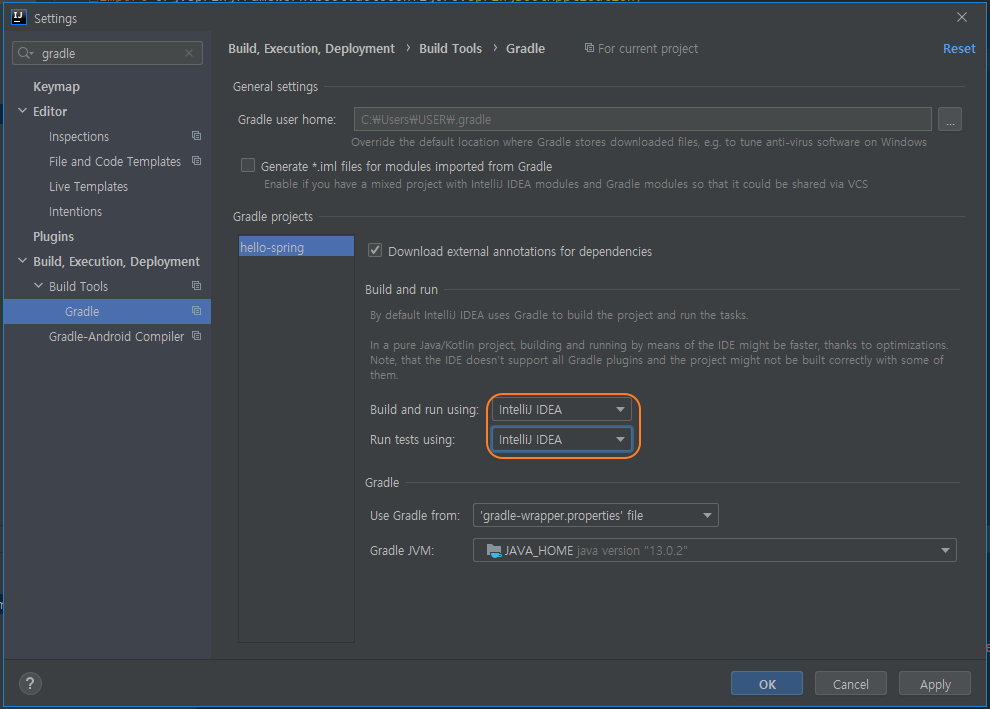
Task: Click the Gradle breadcrumb at the top
Action: coord(525,49)
